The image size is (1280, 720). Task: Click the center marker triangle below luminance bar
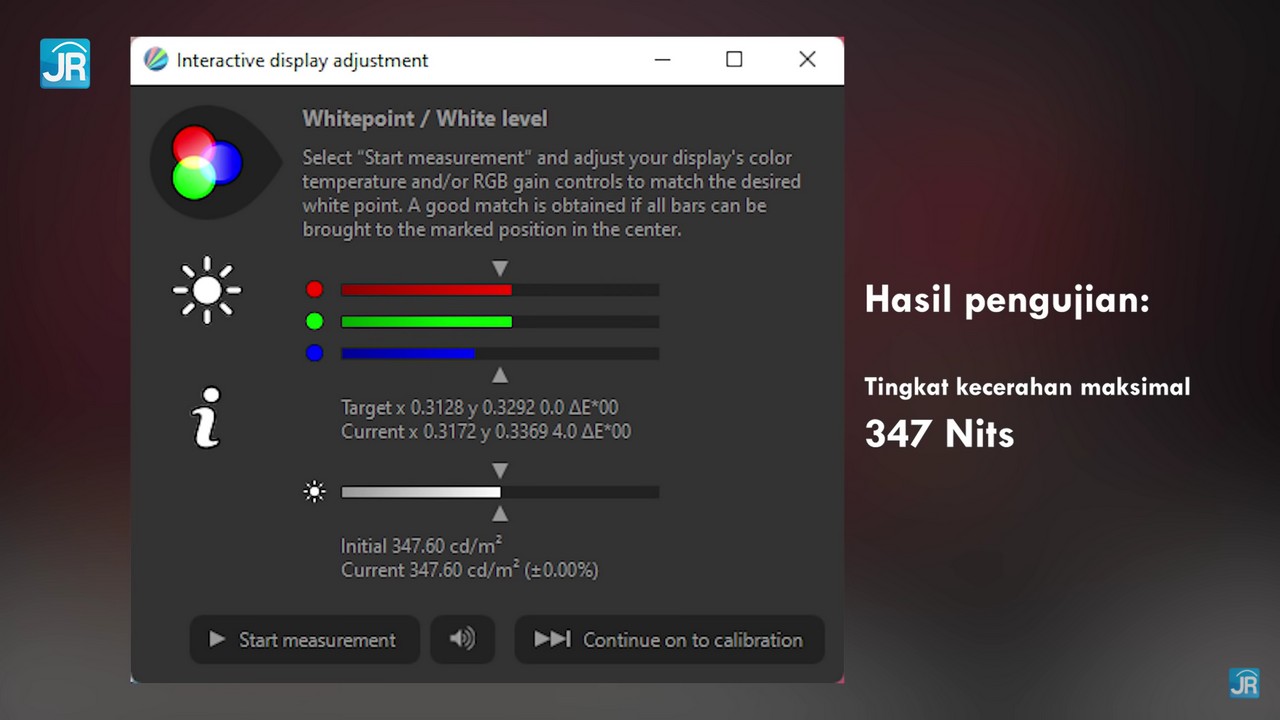click(x=500, y=514)
